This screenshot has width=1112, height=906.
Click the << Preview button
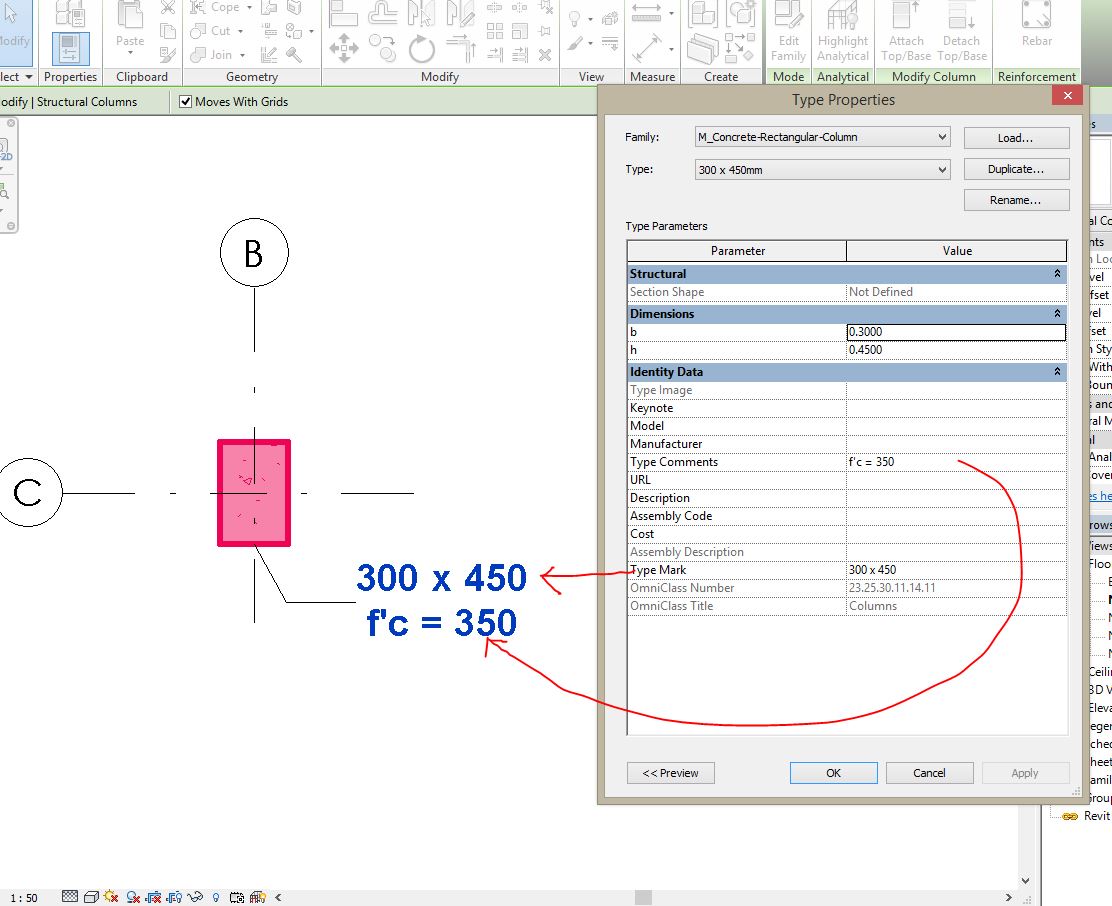(670, 773)
